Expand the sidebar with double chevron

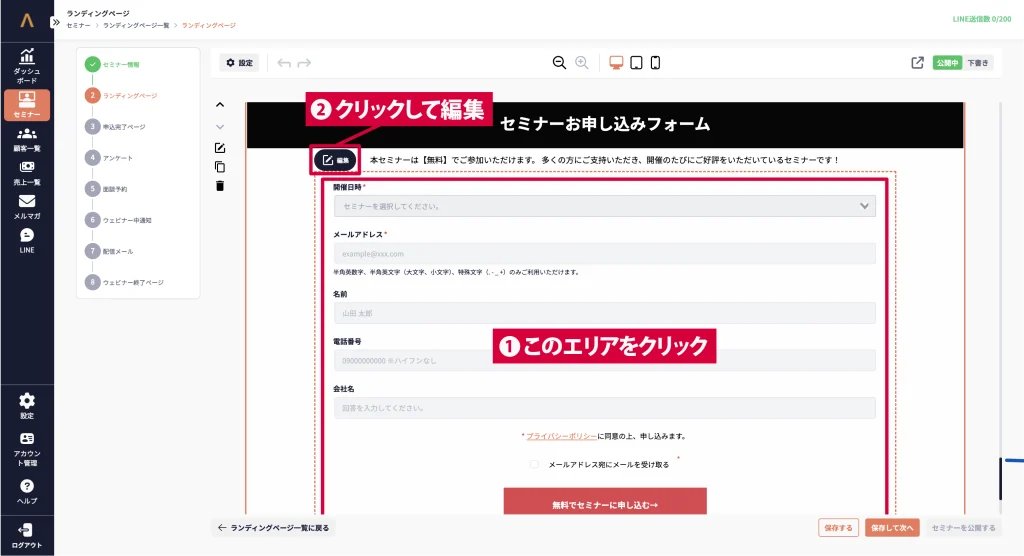tap(56, 20)
